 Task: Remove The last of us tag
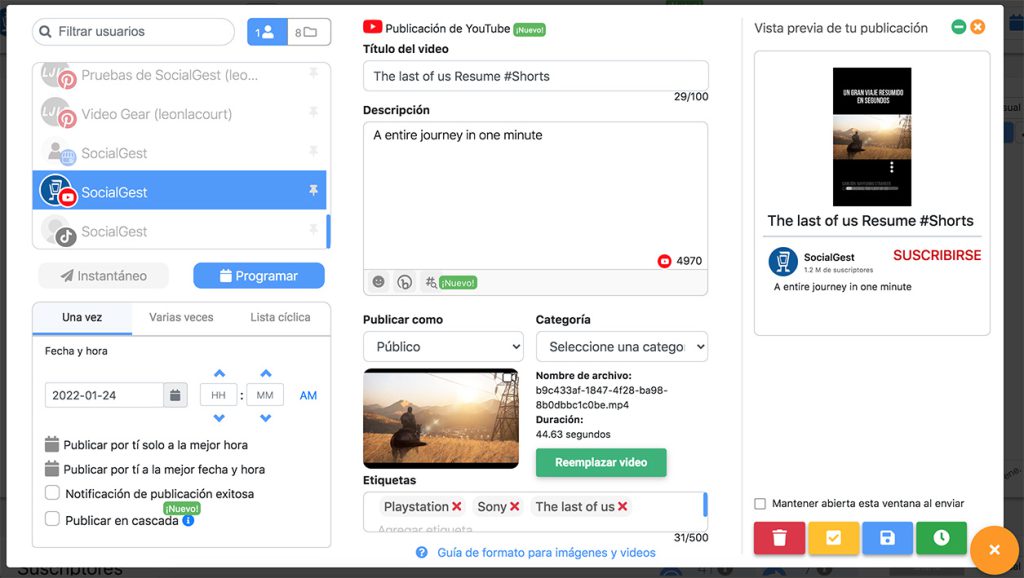point(622,506)
